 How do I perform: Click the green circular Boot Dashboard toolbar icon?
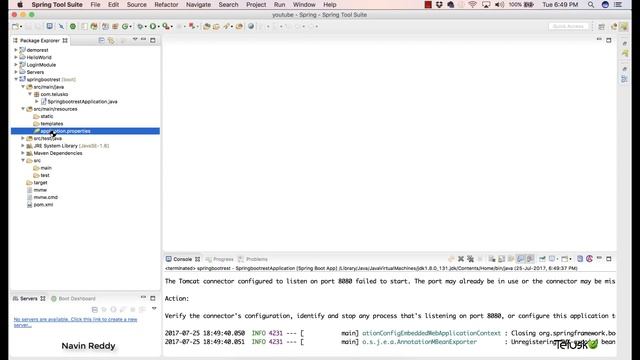(x=73, y=27)
